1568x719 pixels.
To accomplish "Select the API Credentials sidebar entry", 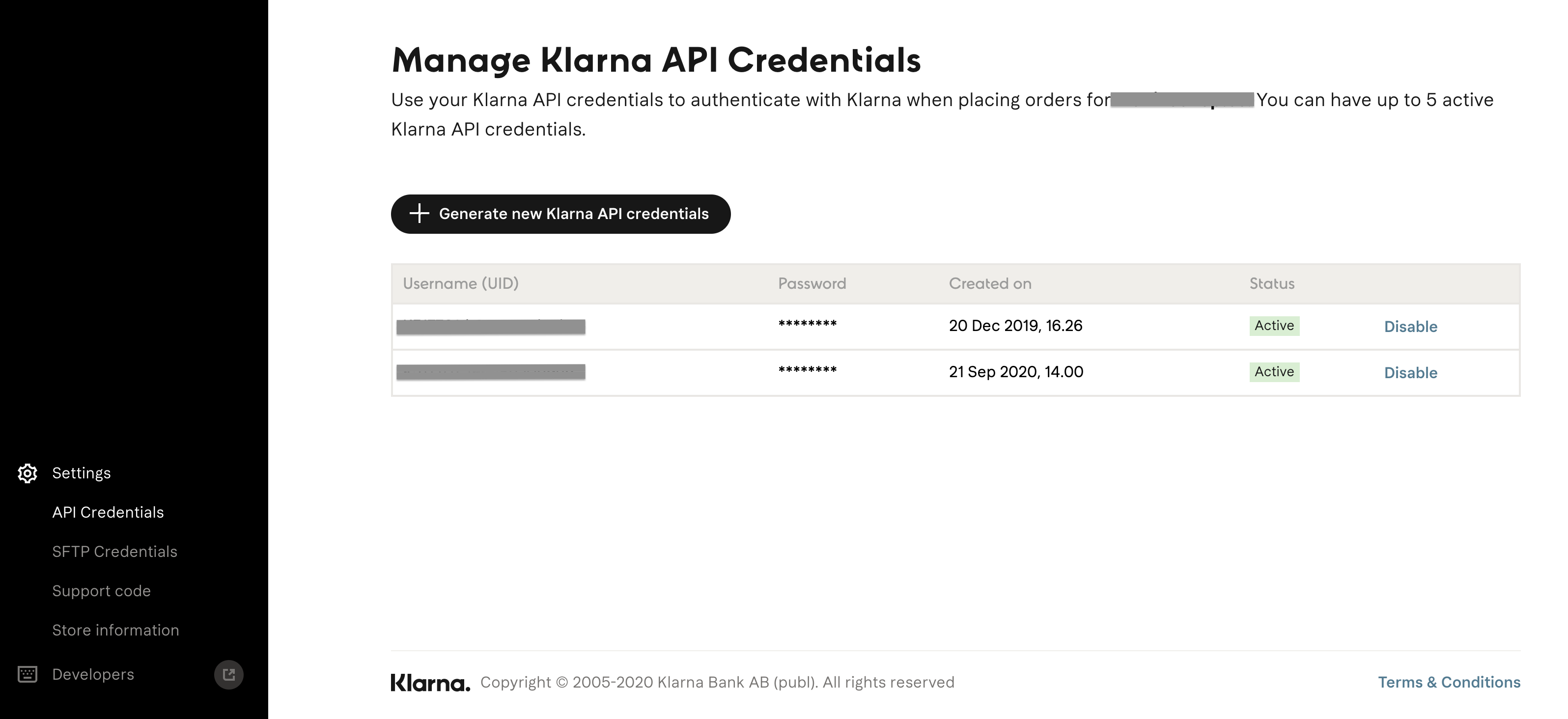I will tap(108, 512).
